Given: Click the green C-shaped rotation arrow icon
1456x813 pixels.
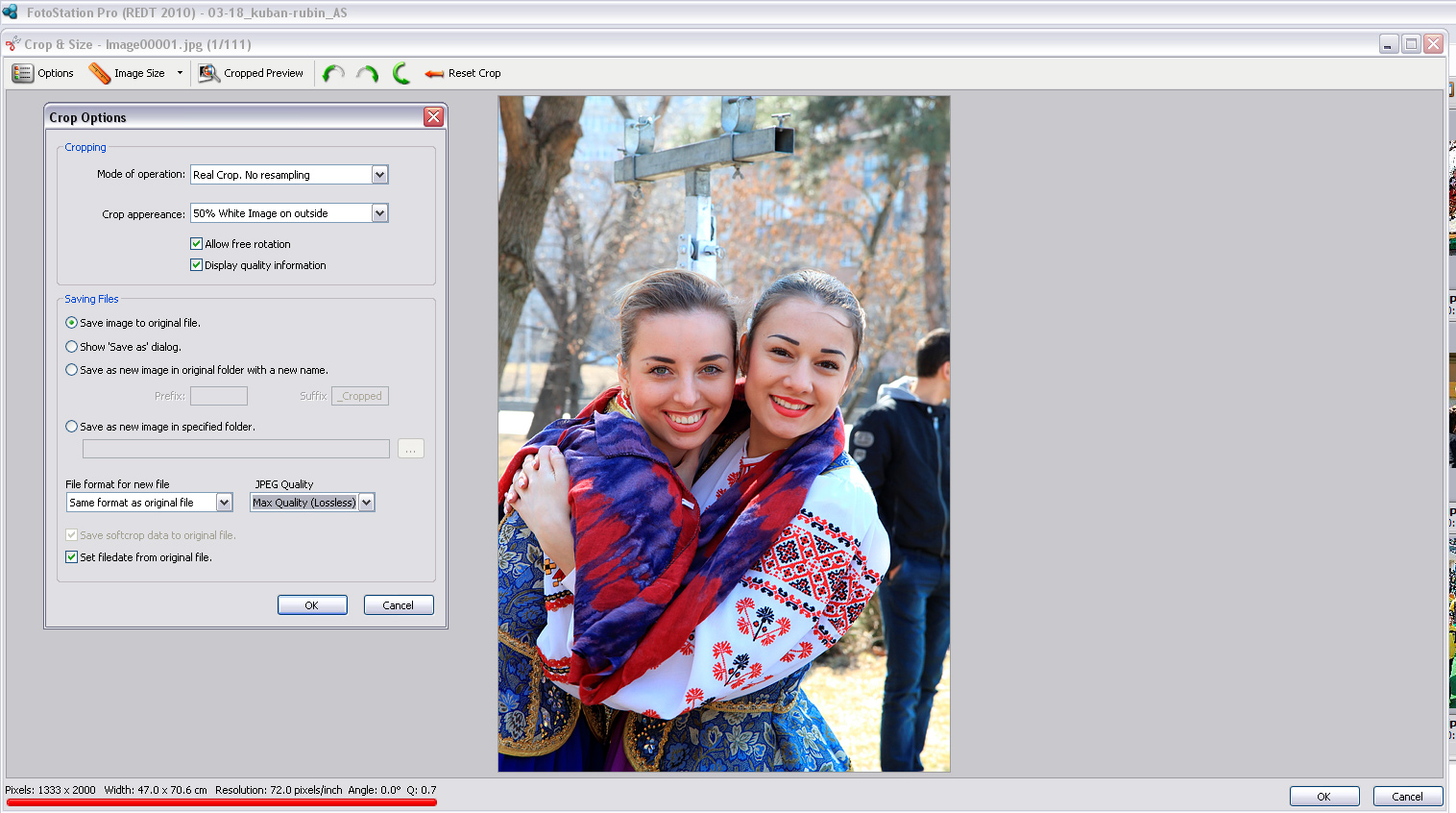Looking at the screenshot, I should pyautogui.click(x=401, y=73).
